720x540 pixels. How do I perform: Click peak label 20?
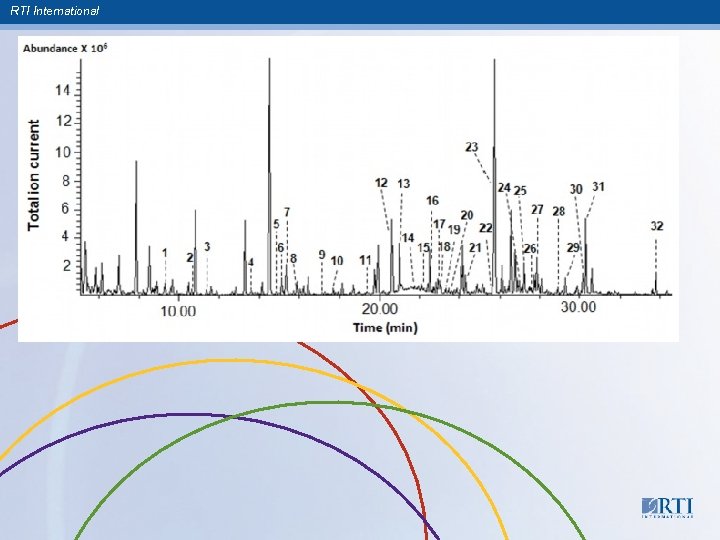click(467, 215)
